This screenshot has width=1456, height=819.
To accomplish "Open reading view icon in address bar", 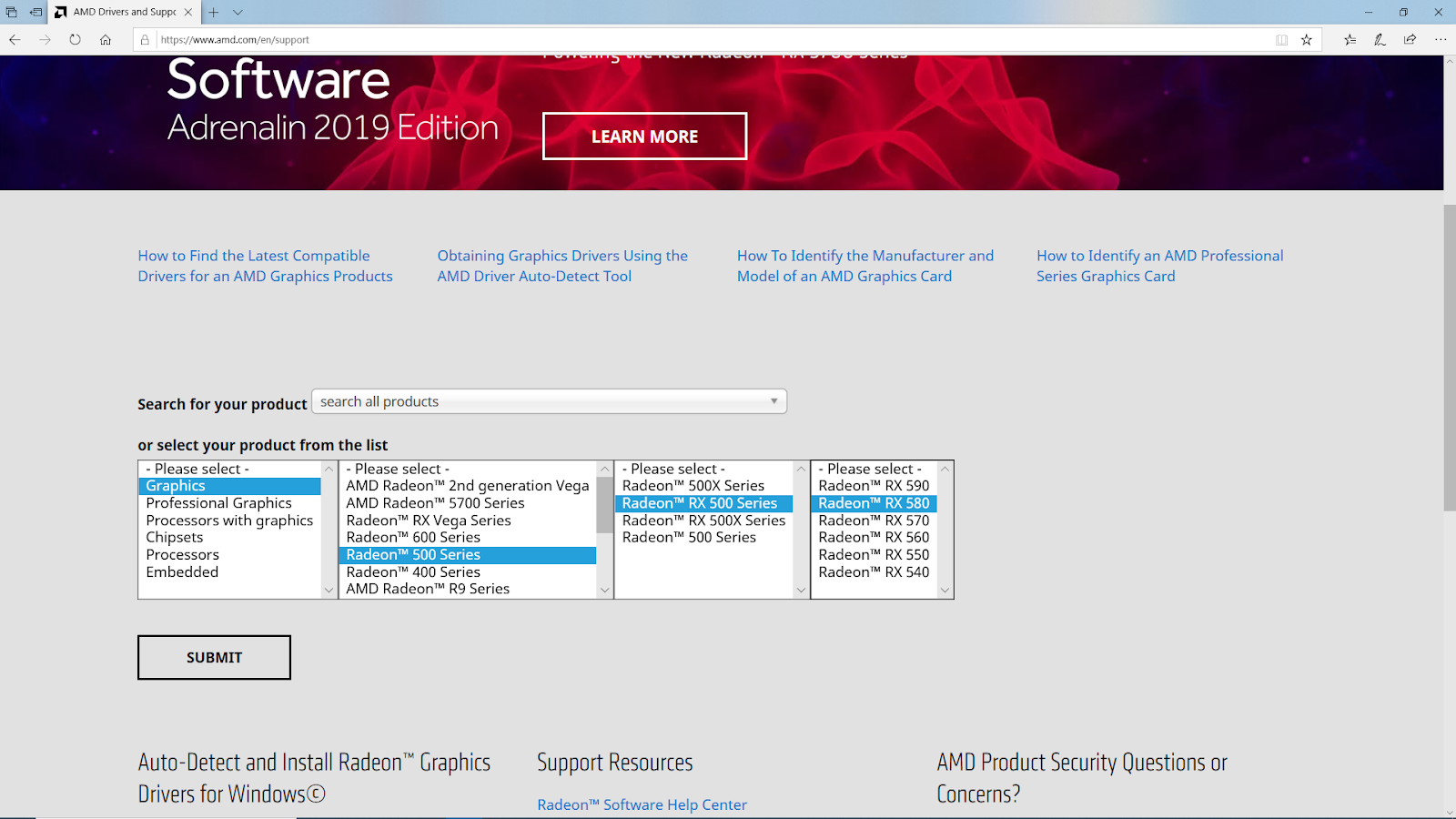I will click(1281, 40).
